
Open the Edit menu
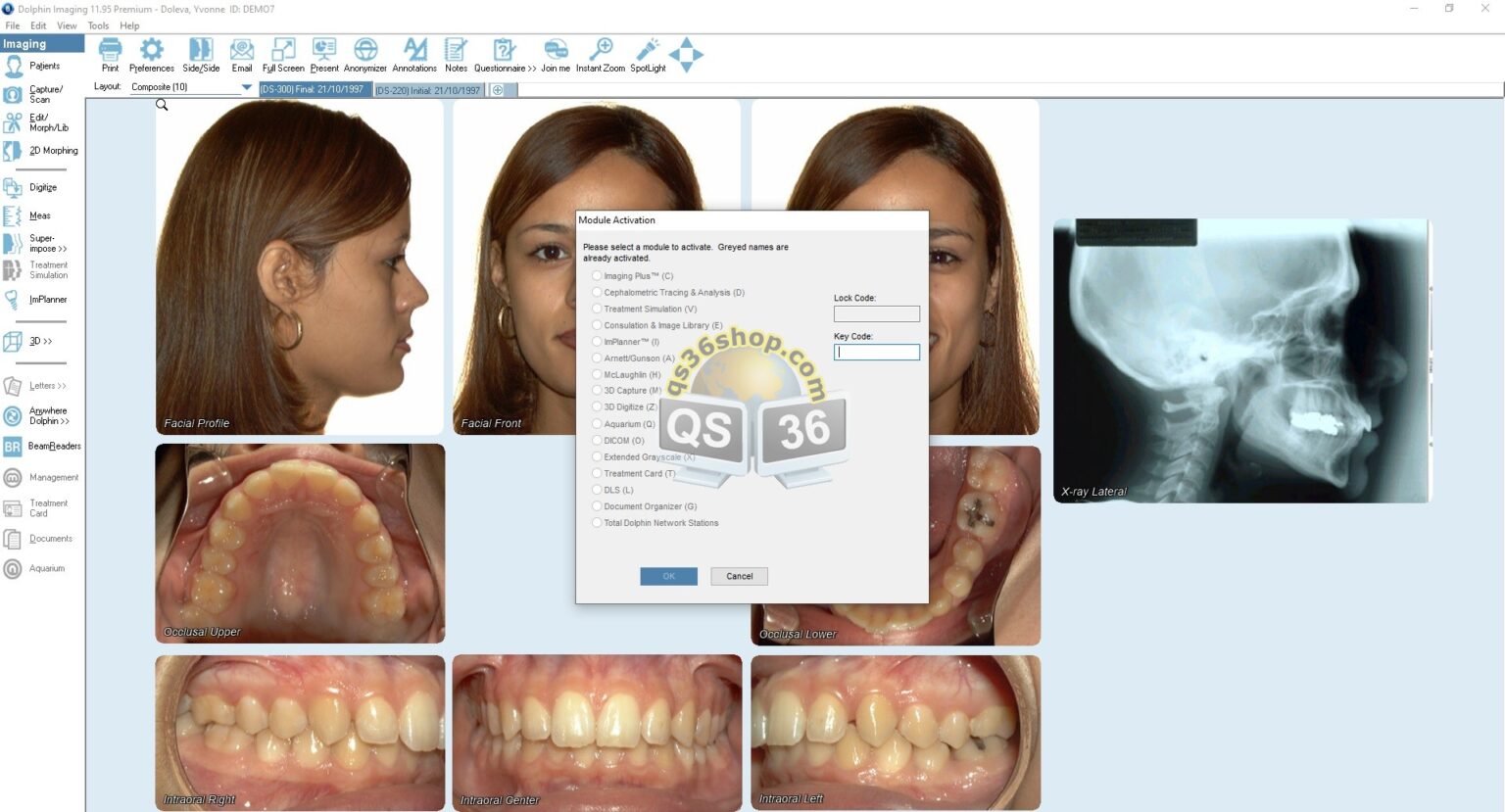pos(38,25)
